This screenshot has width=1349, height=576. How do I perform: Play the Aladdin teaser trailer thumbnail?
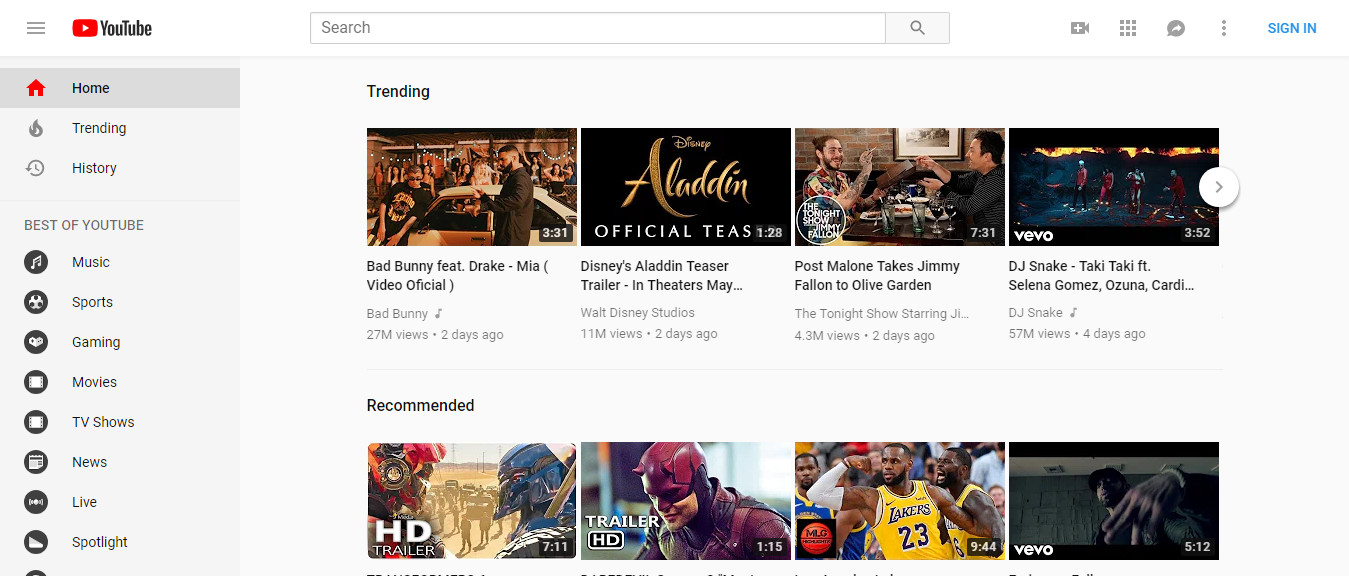[x=685, y=187]
